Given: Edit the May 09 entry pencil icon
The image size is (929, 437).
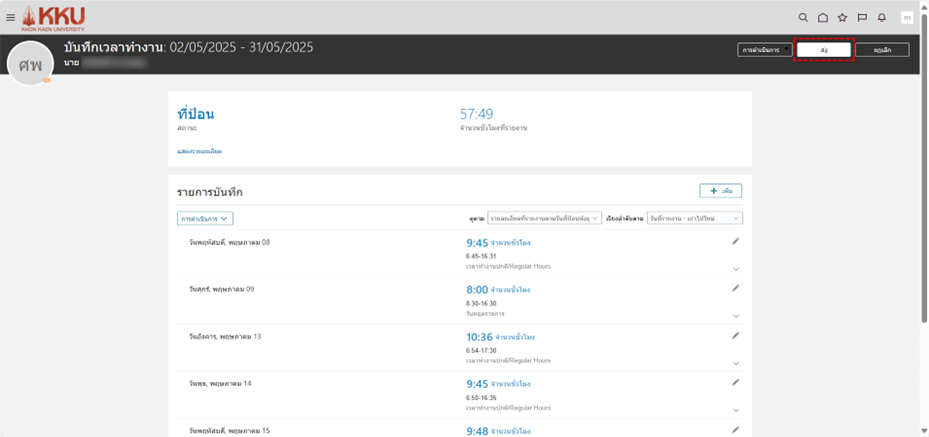Looking at the screenshot, I should (736, 288).
